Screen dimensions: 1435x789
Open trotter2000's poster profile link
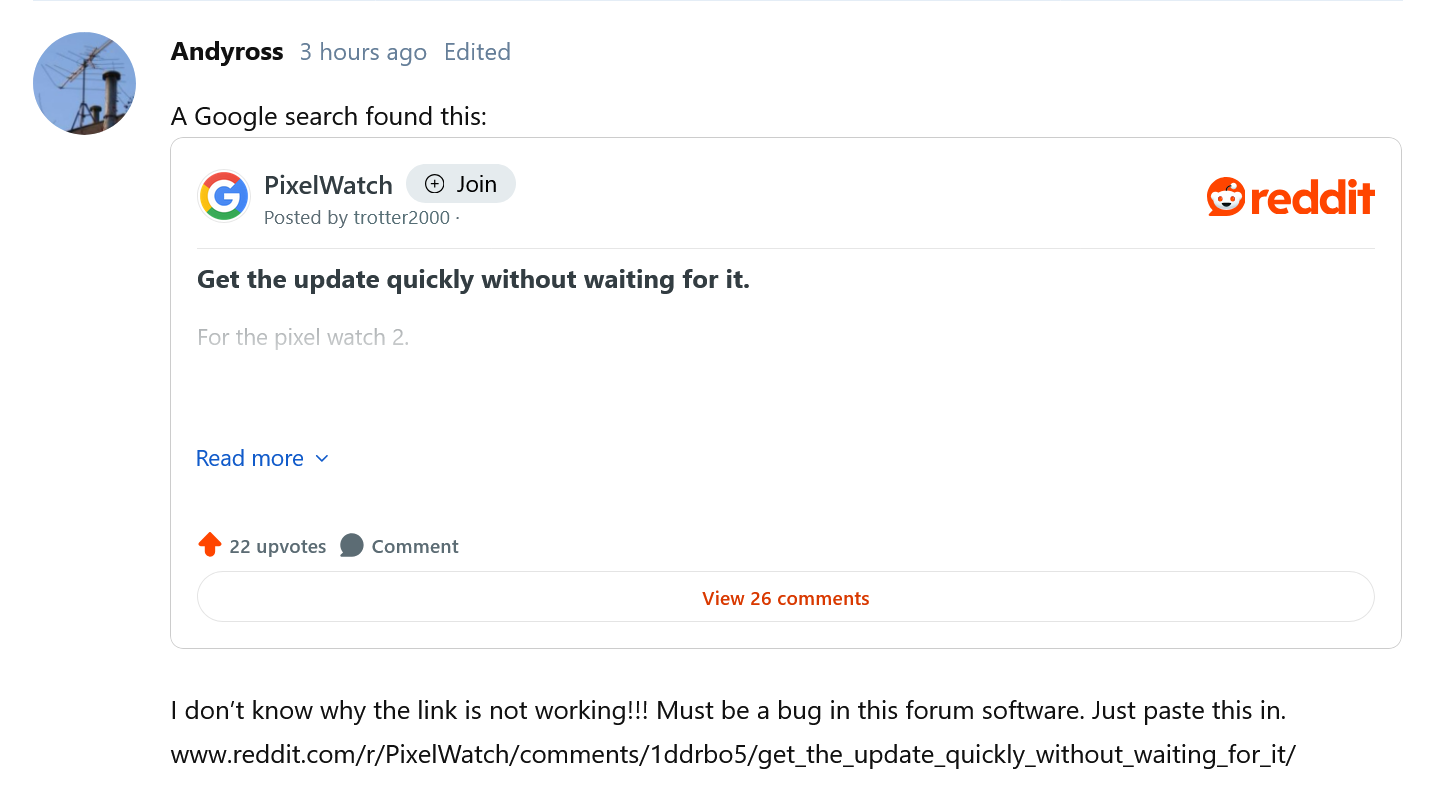pyautogui.click(x=402, y=217)
